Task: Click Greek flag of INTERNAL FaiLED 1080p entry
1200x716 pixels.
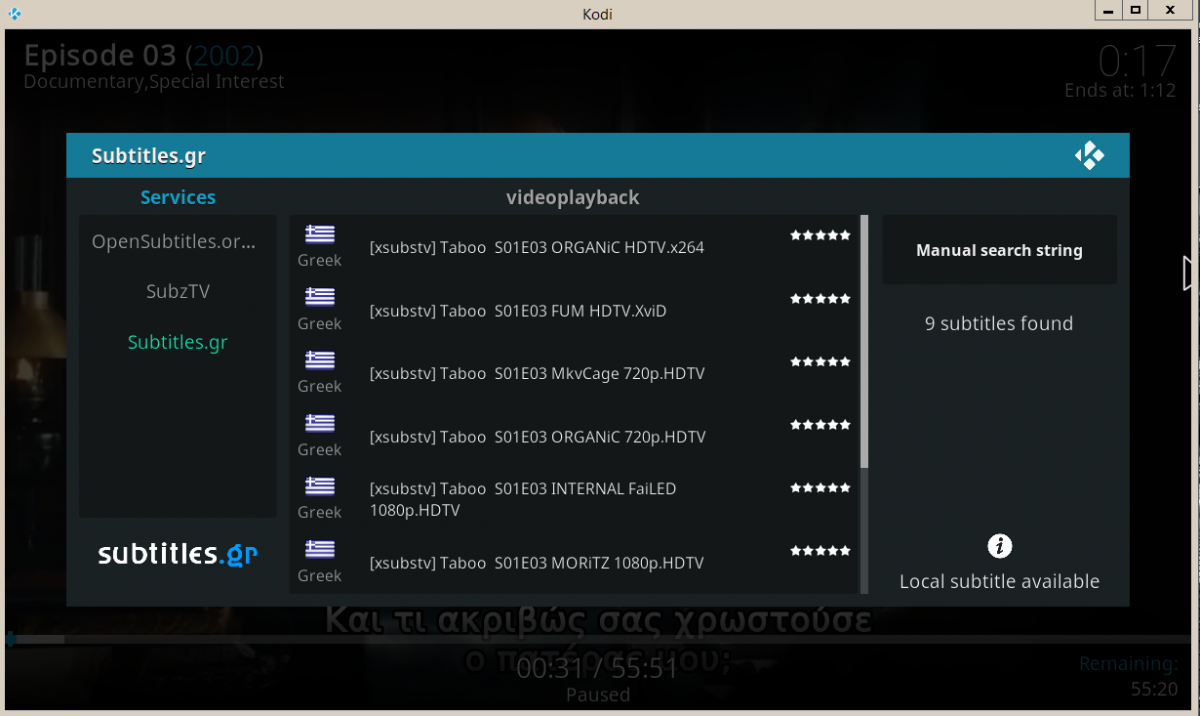Action: point(320,486)
